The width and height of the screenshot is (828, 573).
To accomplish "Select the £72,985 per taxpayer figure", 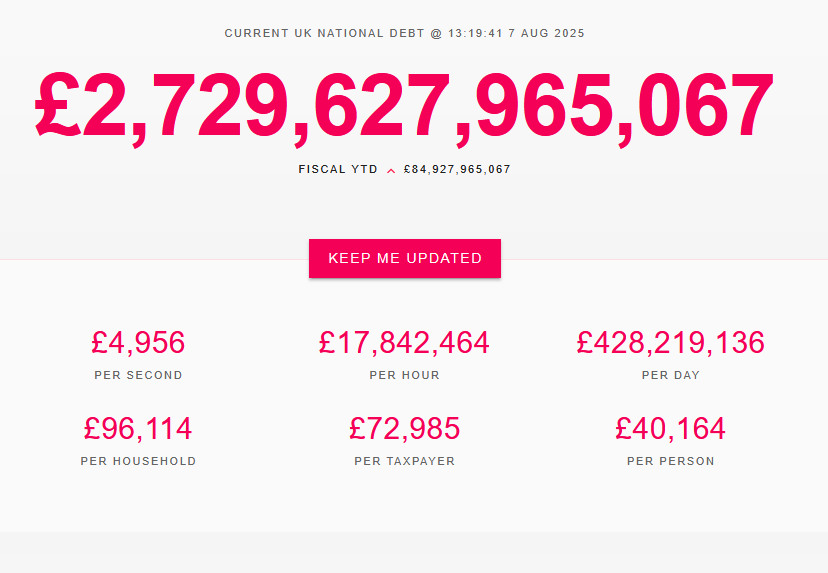I will (x=404, y=428).
